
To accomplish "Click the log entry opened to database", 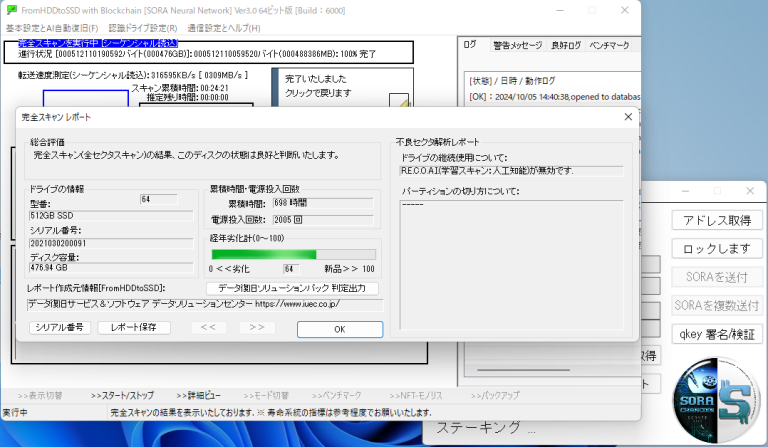I will tap(554, 97).
